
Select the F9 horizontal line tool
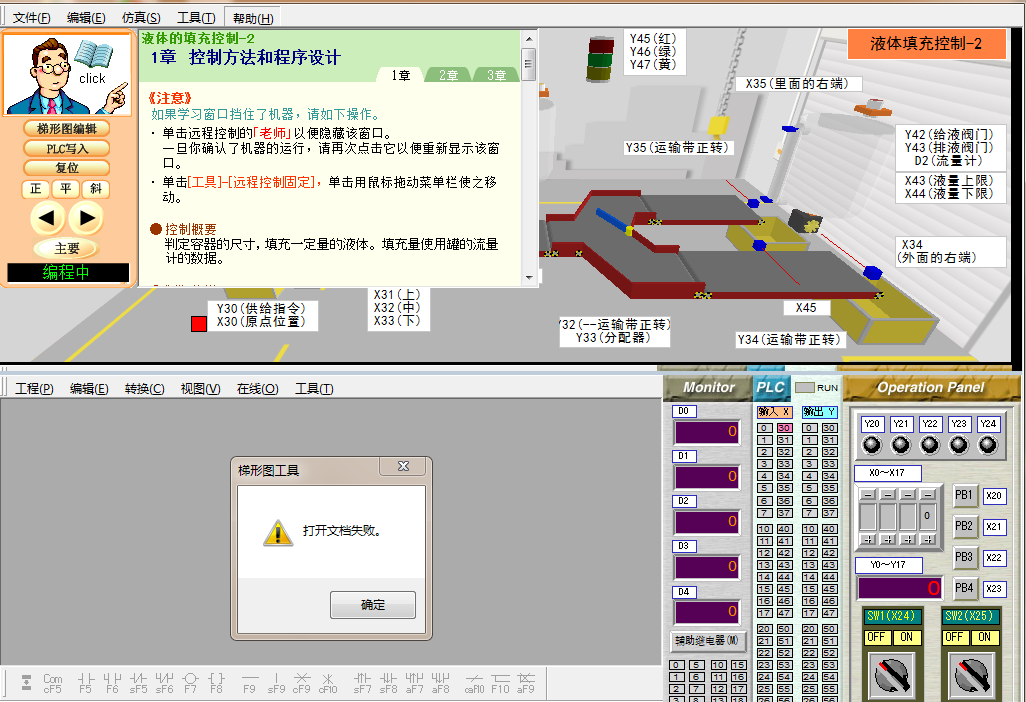(x=249, y=682)
